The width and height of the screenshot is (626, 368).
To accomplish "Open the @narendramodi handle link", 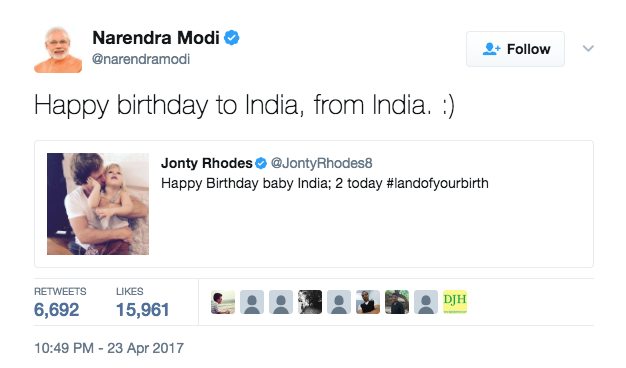I will click(x=141, y=59).
